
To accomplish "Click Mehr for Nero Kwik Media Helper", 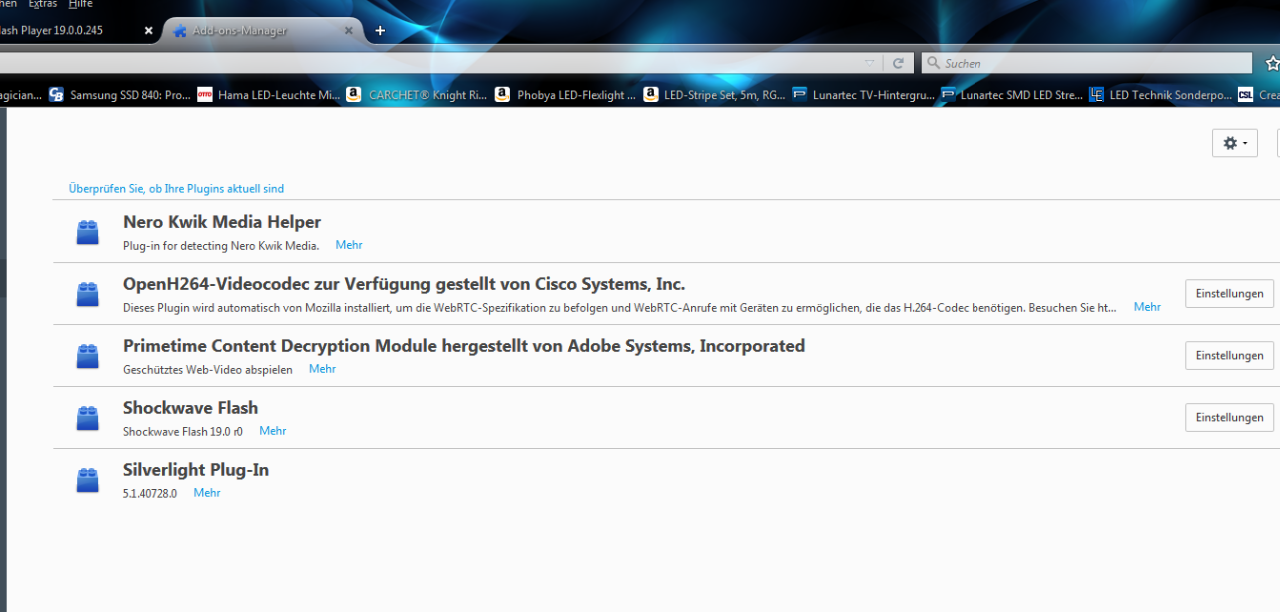I will pos(349,245).
